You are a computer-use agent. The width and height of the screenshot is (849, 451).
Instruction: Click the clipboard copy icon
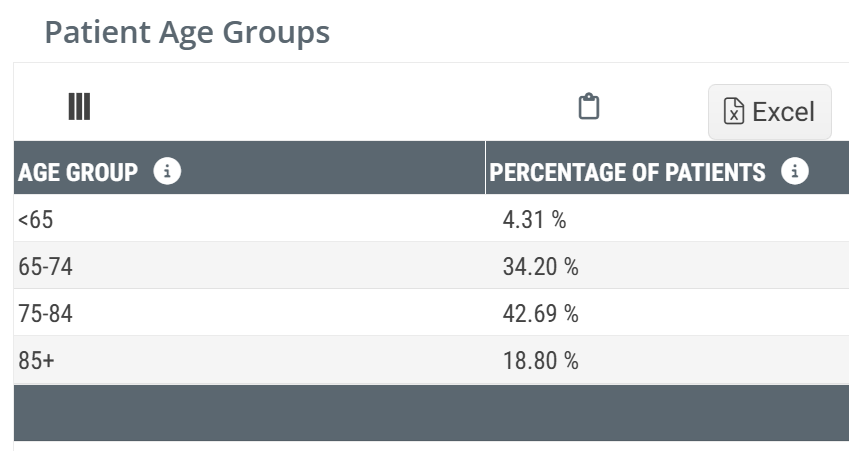click(589, 106)
